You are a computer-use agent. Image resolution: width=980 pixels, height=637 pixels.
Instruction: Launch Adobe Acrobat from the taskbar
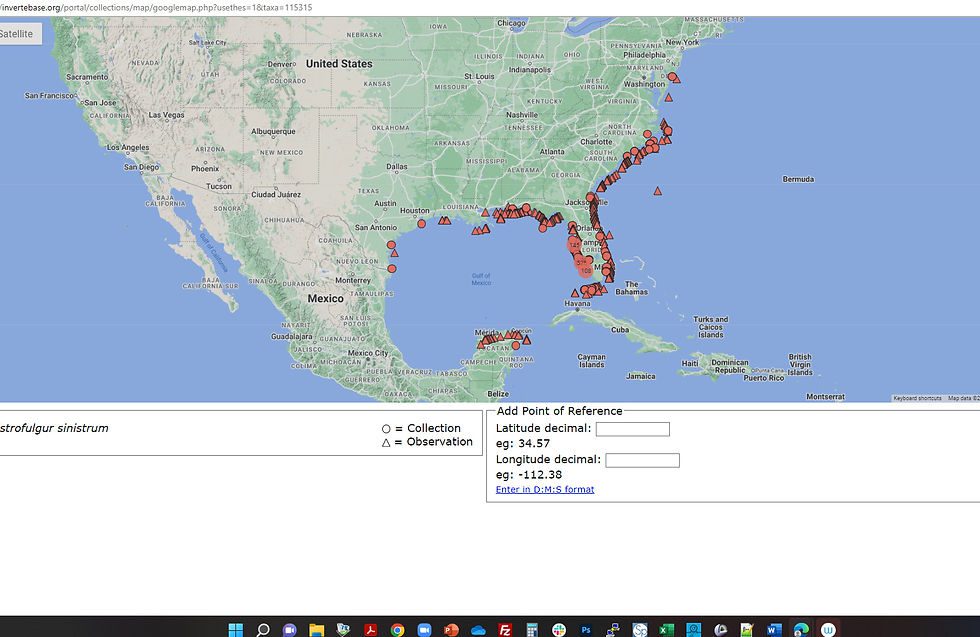tap(370, 629)
